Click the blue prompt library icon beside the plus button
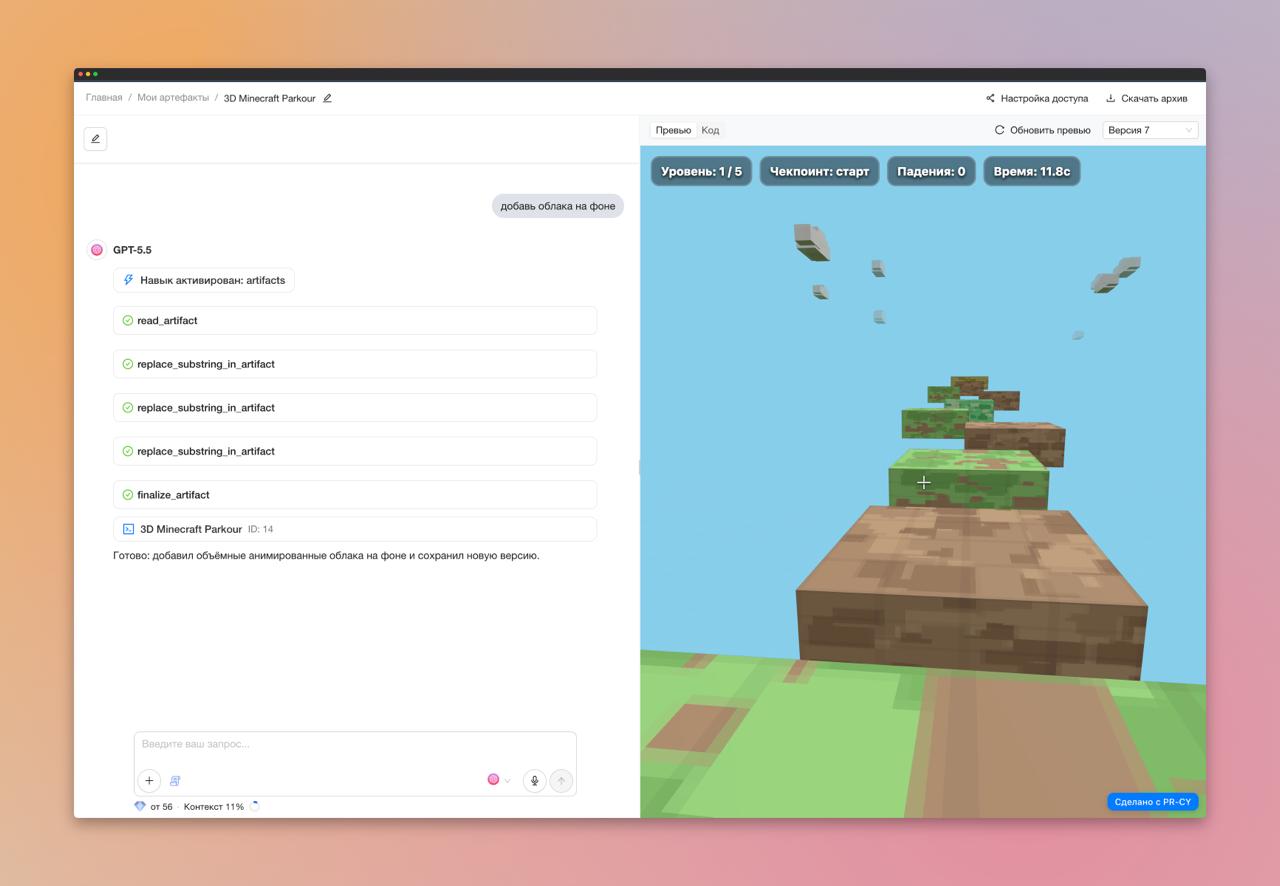The width and height of the screenshot is (1280, 886). click(175, 781)
